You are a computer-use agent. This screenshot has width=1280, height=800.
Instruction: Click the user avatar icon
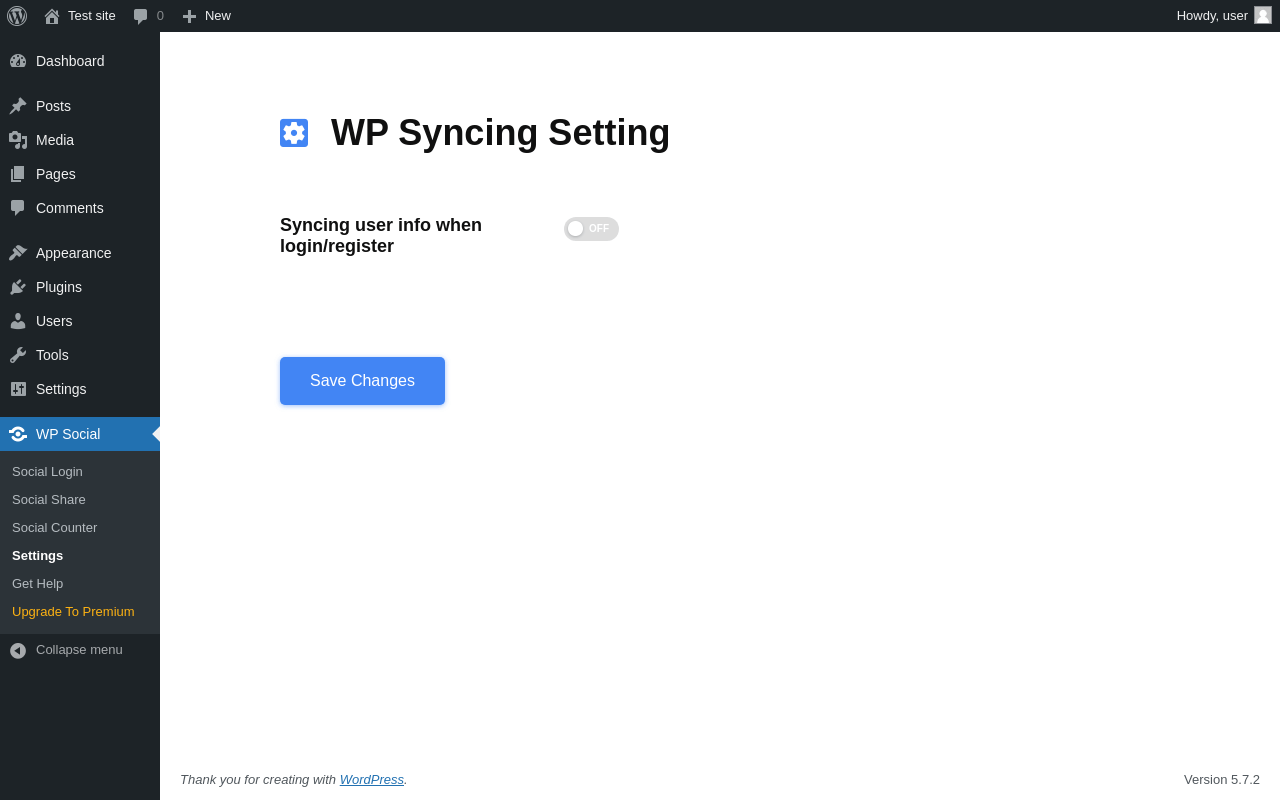pos(1263,15)
